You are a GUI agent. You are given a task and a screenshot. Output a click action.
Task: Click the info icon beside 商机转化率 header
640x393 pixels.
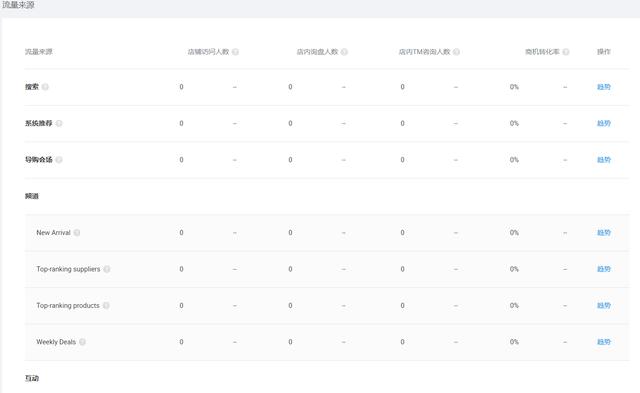pyautogui.click(x=566, y=52)
